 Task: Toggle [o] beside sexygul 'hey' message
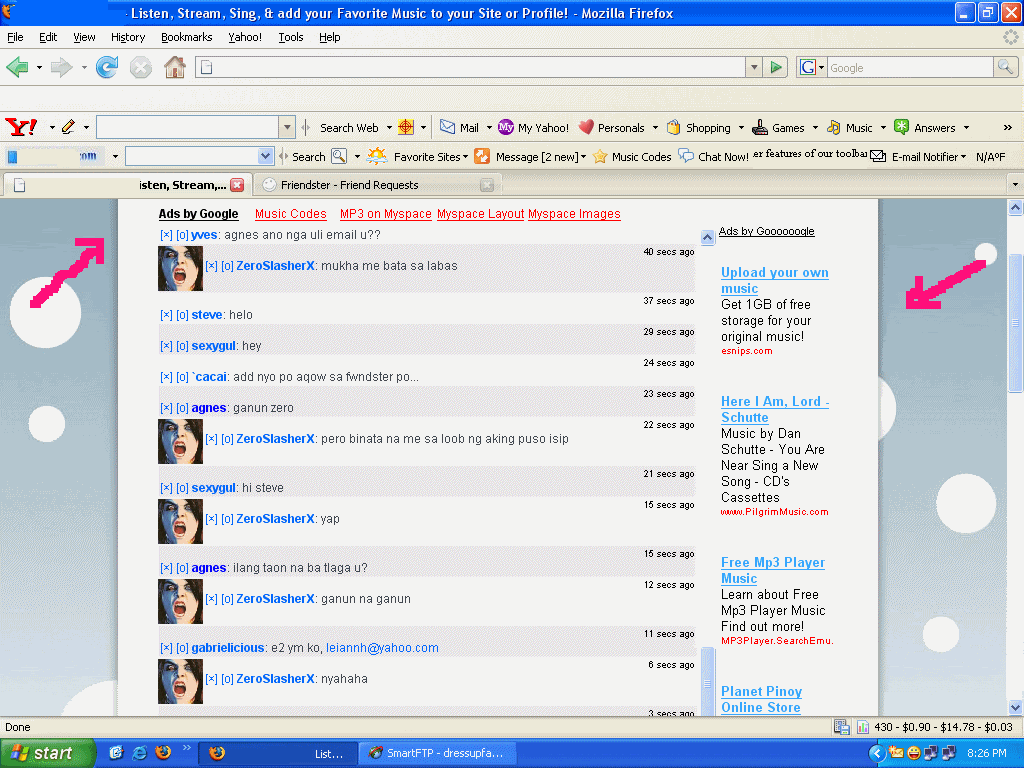(182, 346)
